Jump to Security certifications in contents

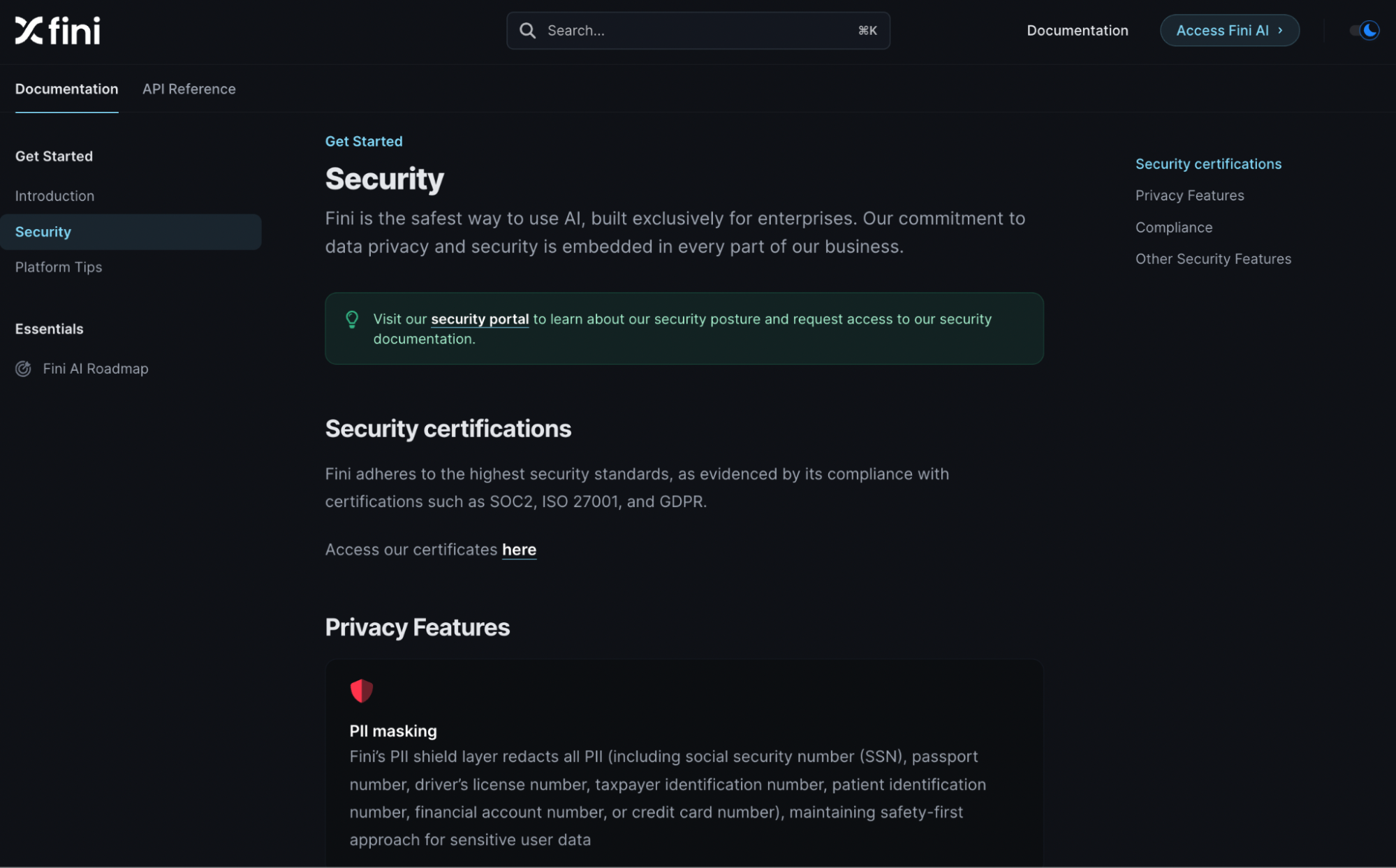coord(1209,164)
